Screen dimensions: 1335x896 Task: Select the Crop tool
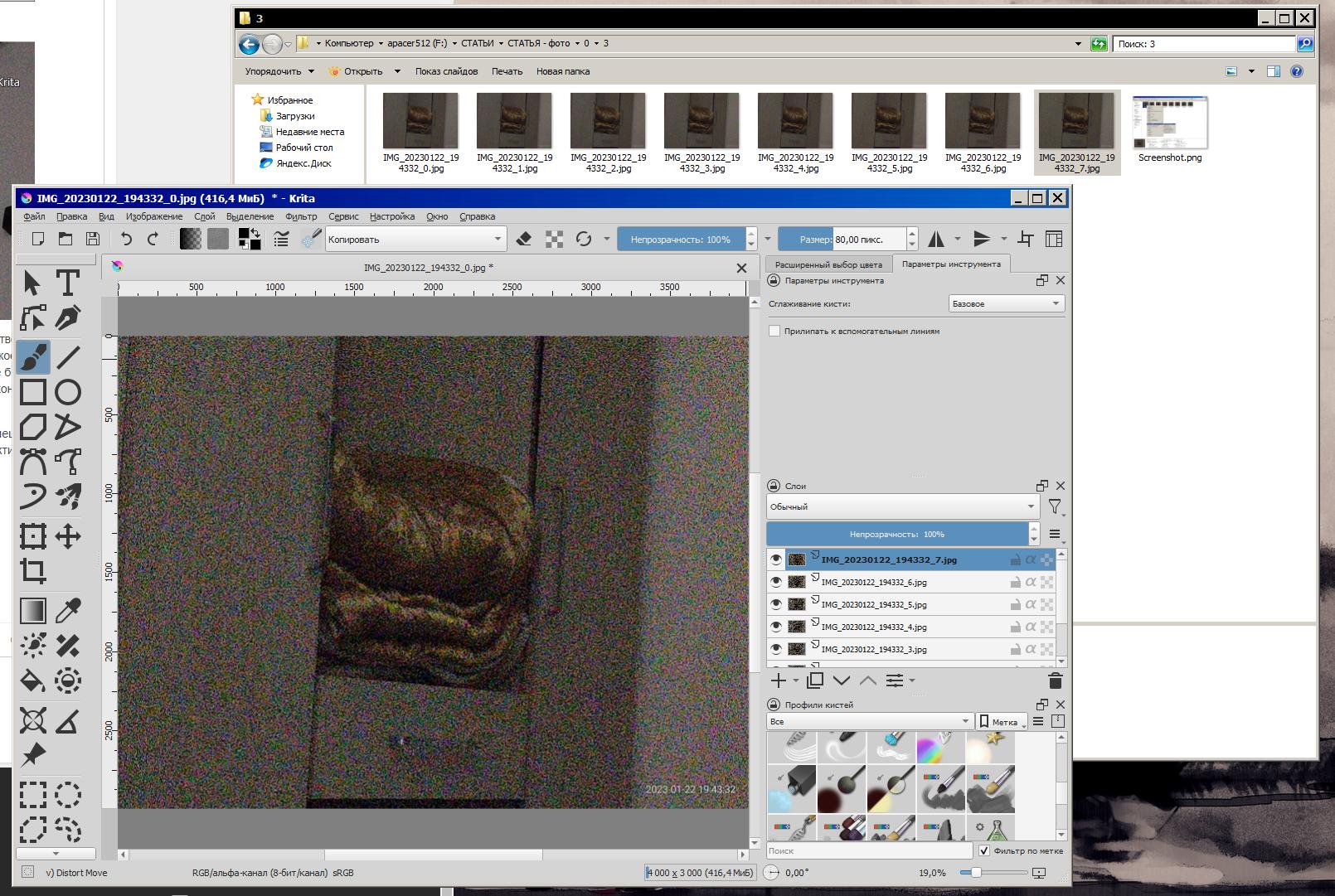pyautogui.click(x=32, y=571)
